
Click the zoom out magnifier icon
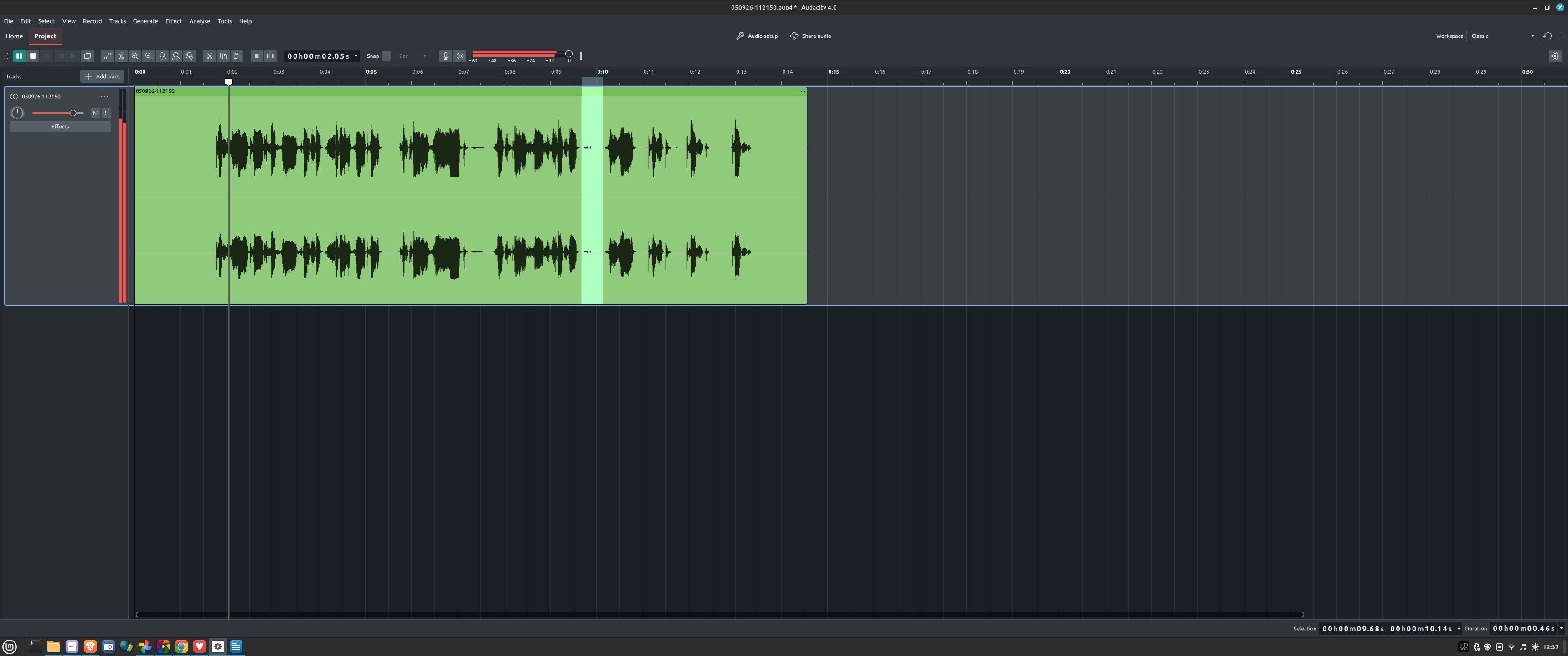point(149,56)
